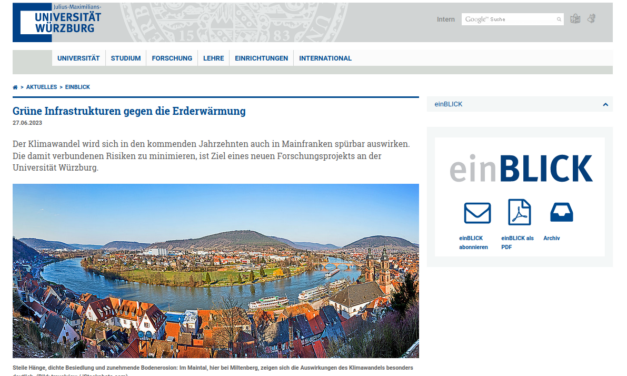Viewport: 627px width, 376px height.
Task: Open the LEHRE menu
Action: (x=214, y=58)
